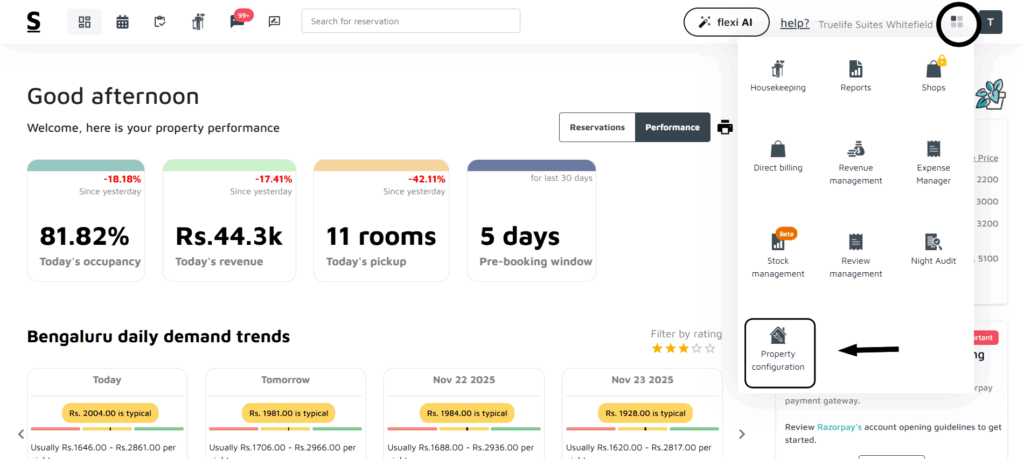1024x459 pixels.
Task: Open the calendar view icon
Action: pyautogui.click(x=122, y=22)
